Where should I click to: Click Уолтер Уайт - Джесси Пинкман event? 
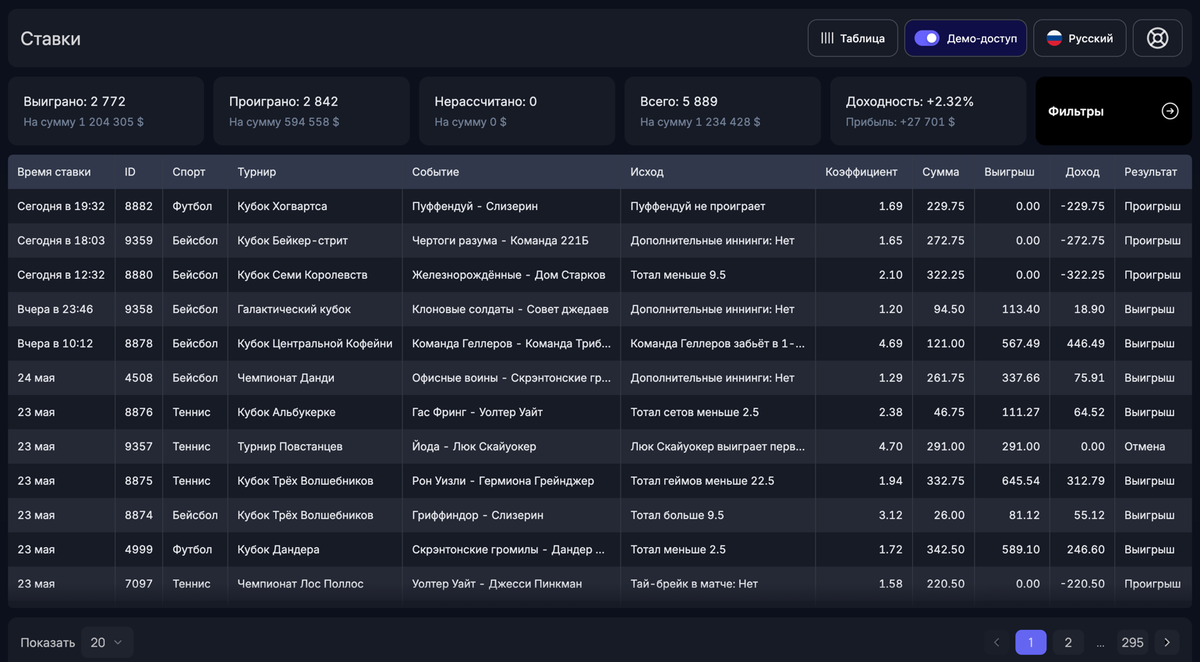(497, 584)
